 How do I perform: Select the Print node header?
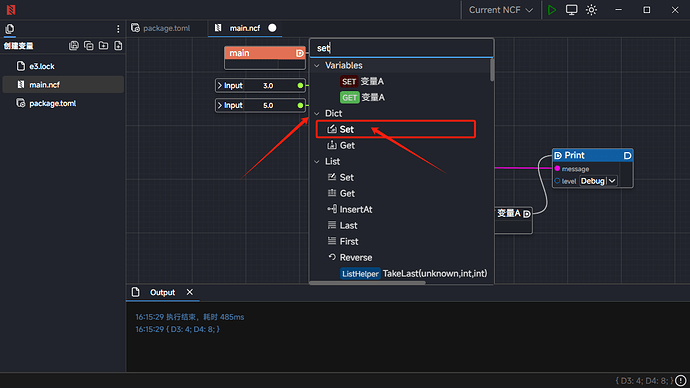(x=593, y=155)
